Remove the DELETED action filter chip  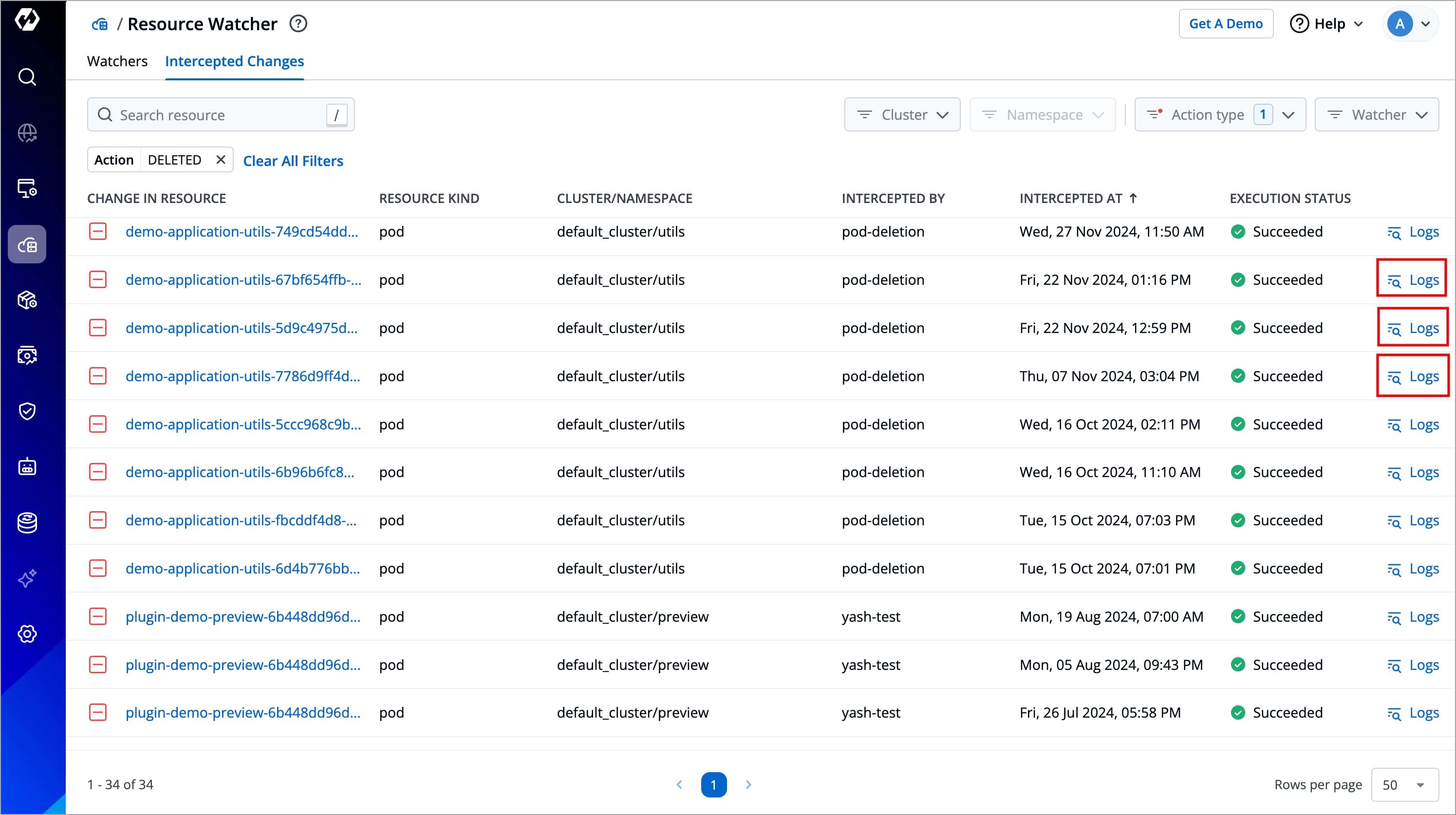[x=221, y=160]
